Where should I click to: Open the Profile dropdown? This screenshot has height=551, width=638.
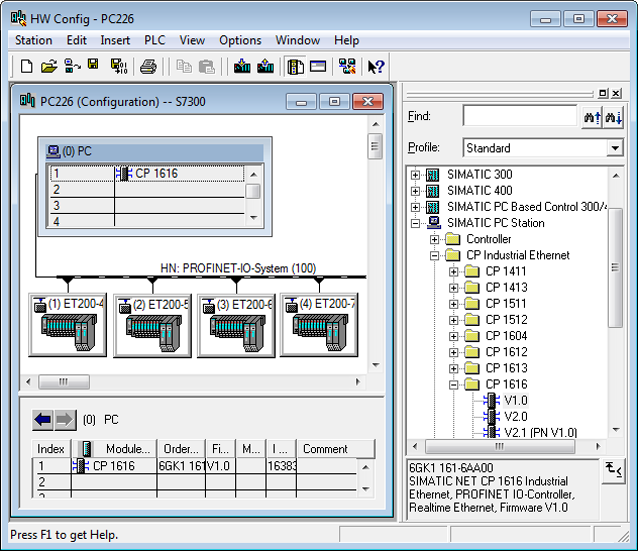pyautogui.click(x=615, y=148)
